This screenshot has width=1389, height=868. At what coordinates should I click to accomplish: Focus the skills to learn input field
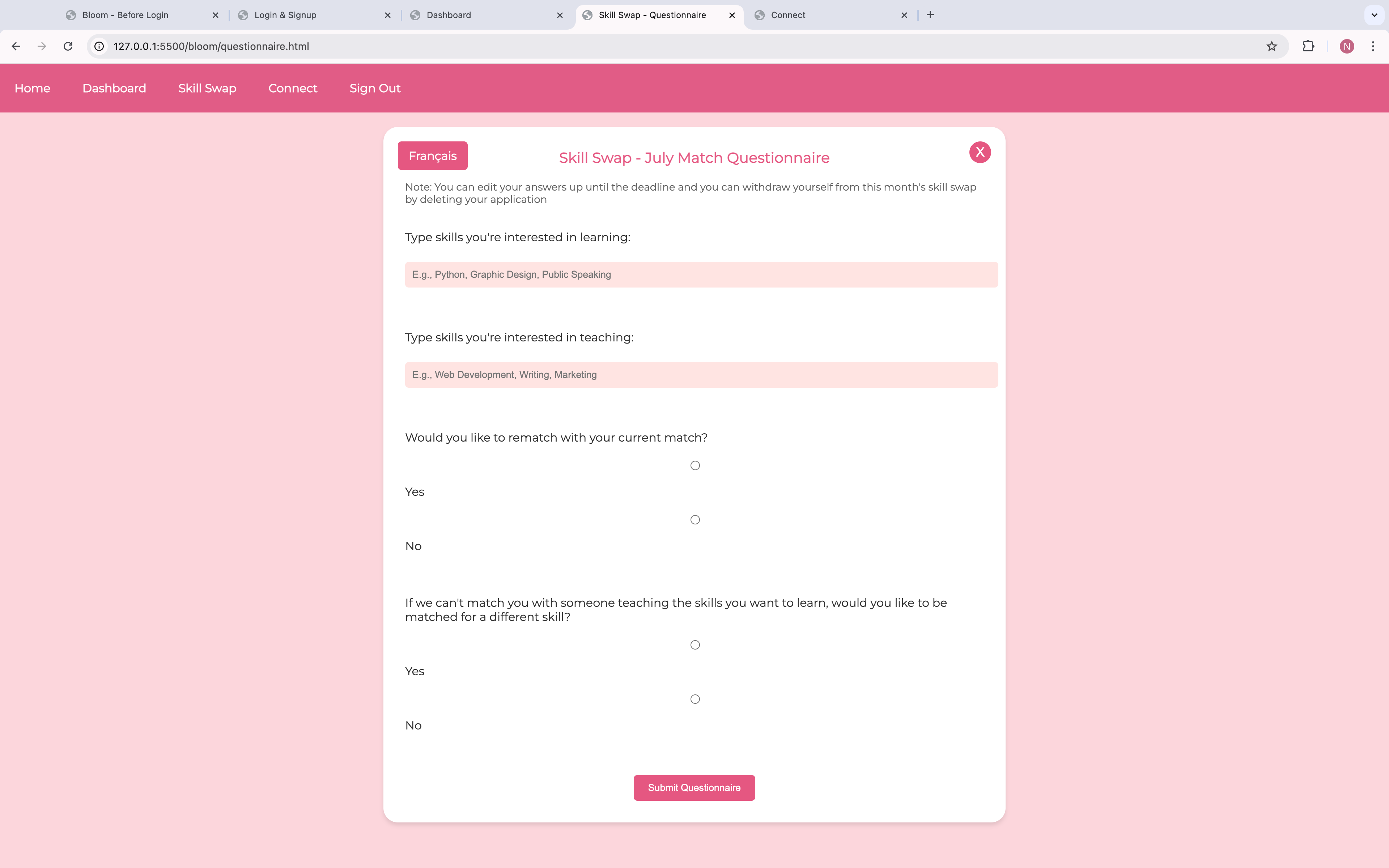(701, 275)
